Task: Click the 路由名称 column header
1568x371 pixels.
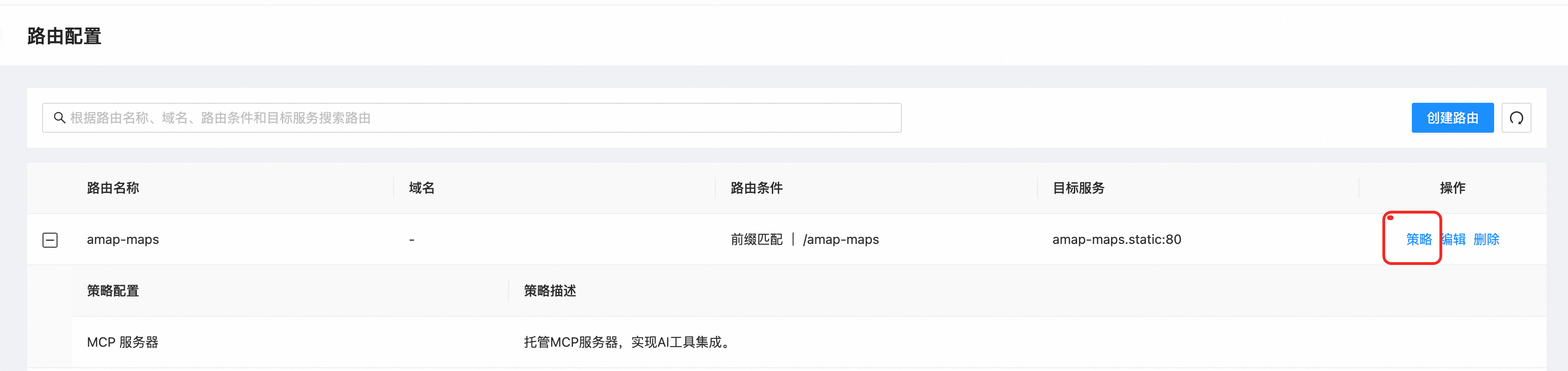Action: tap(113, 188)
